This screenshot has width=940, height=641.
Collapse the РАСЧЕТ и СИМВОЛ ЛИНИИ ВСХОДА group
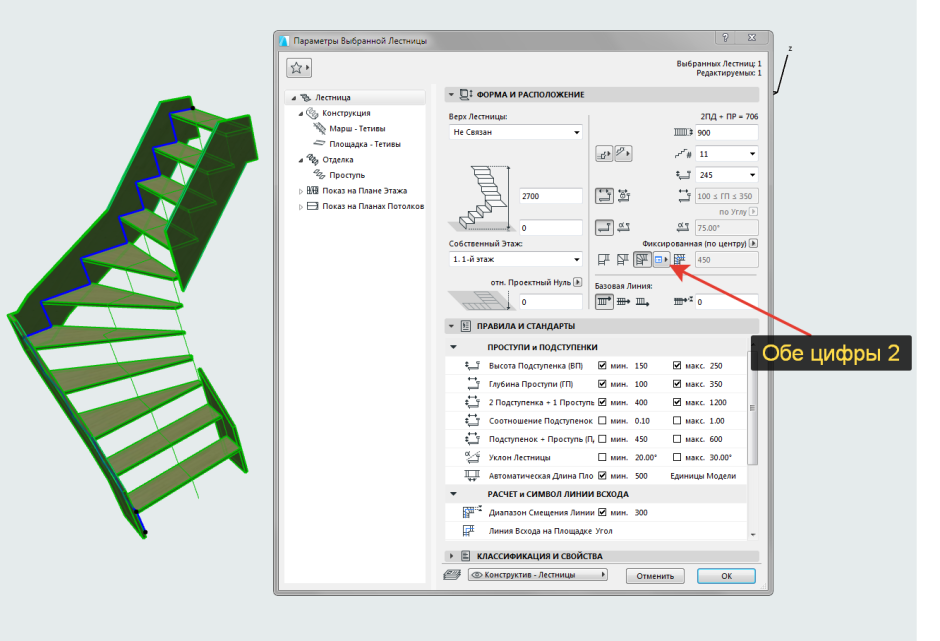click(x=453, y=494)
